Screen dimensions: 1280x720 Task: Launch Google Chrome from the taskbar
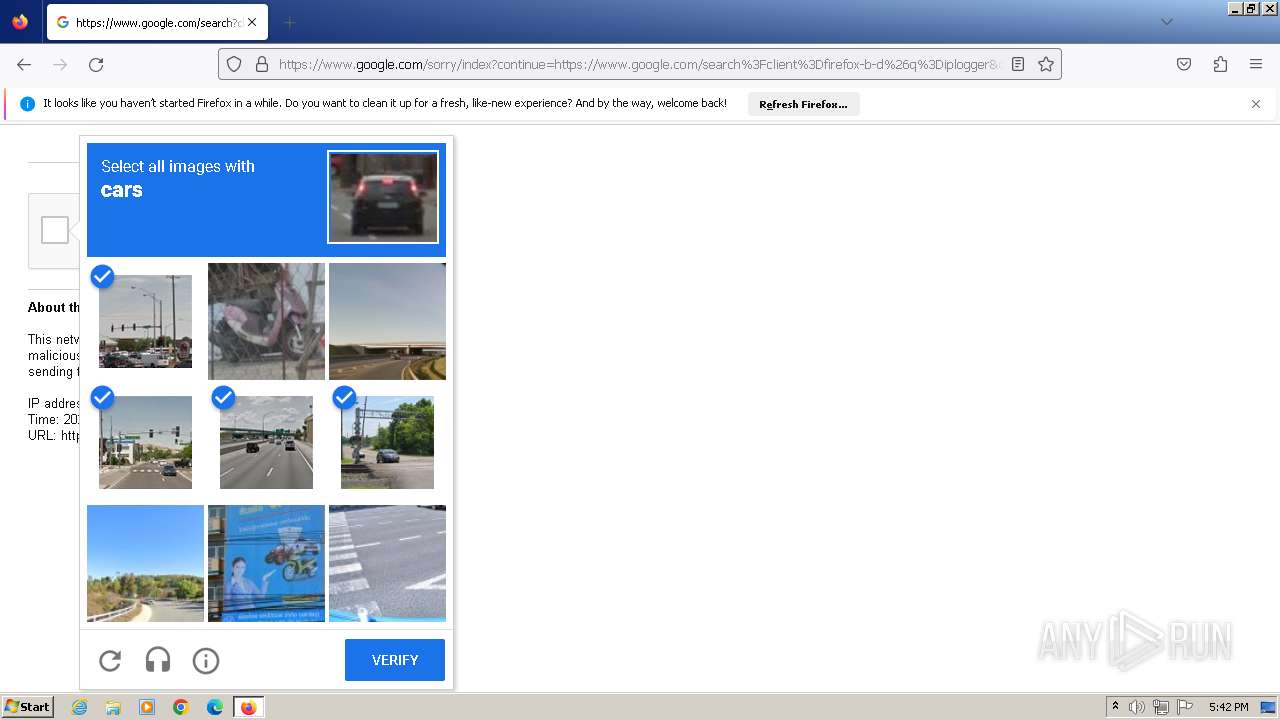click(181, 707)
